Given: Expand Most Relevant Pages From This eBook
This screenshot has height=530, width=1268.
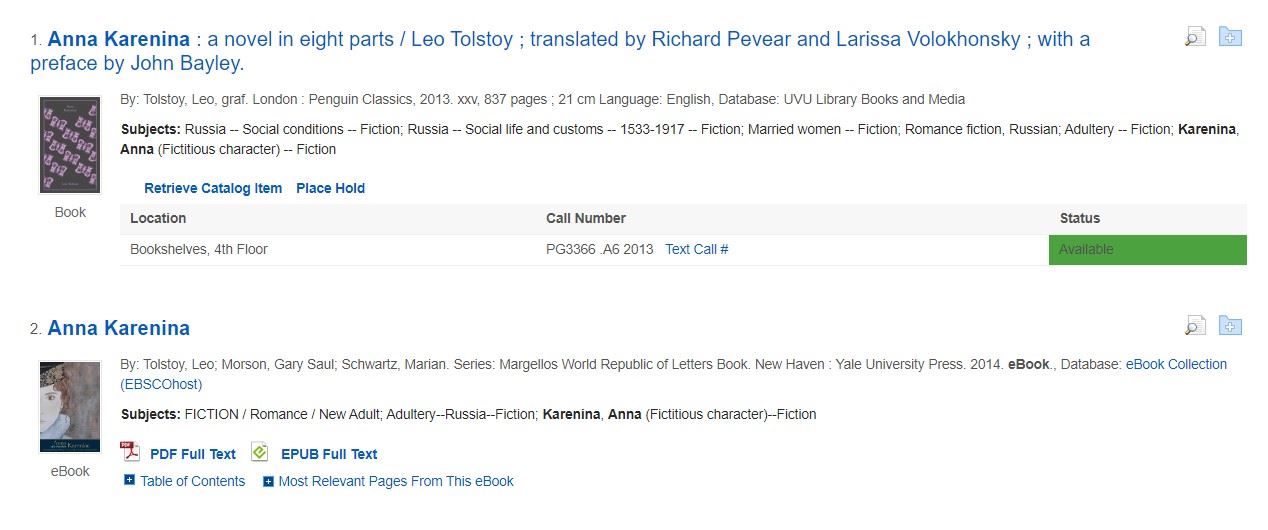Looking at the screenshot, I should (388, 481).
